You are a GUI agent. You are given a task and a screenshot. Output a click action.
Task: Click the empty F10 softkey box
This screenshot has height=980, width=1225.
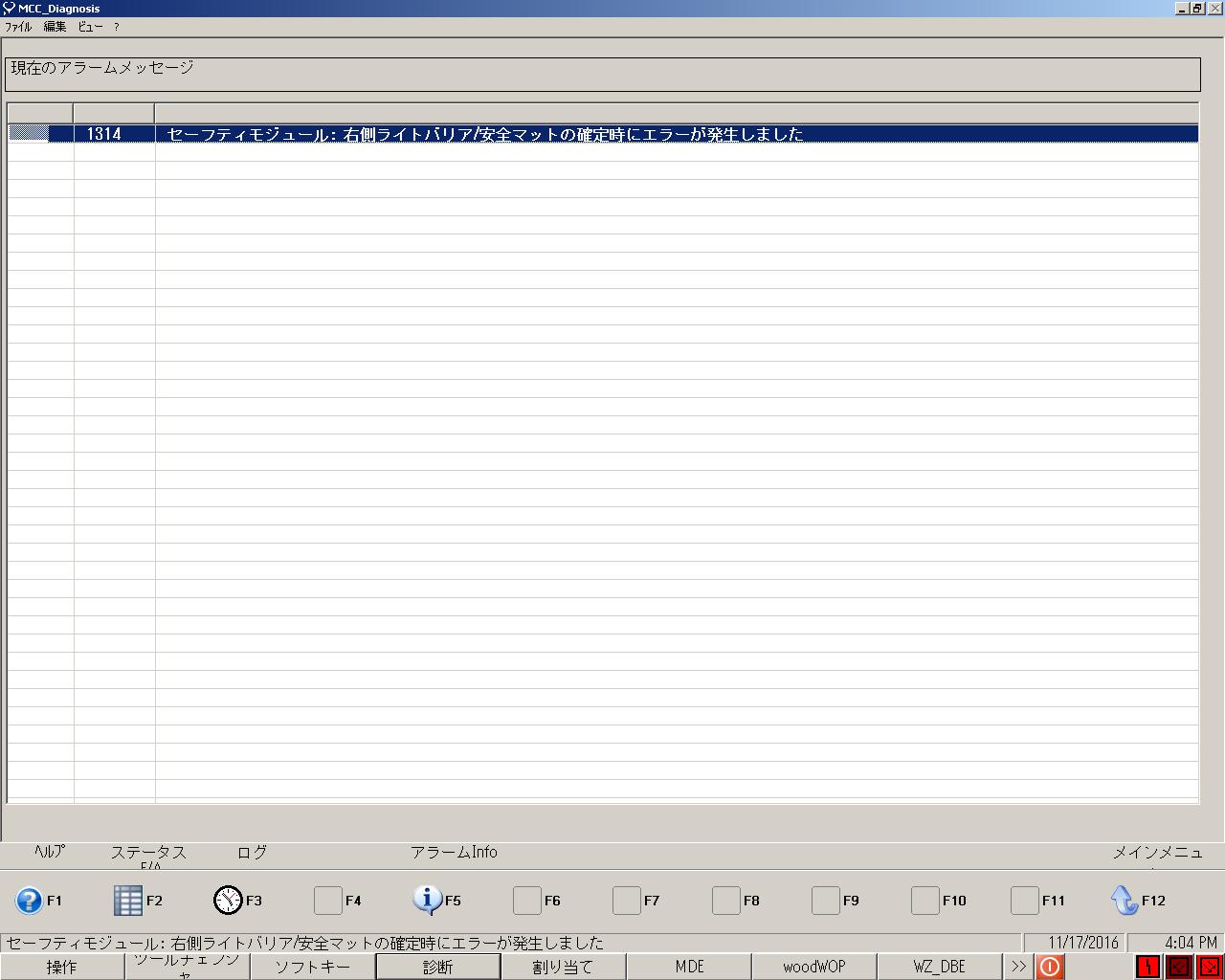coord(925,901)
